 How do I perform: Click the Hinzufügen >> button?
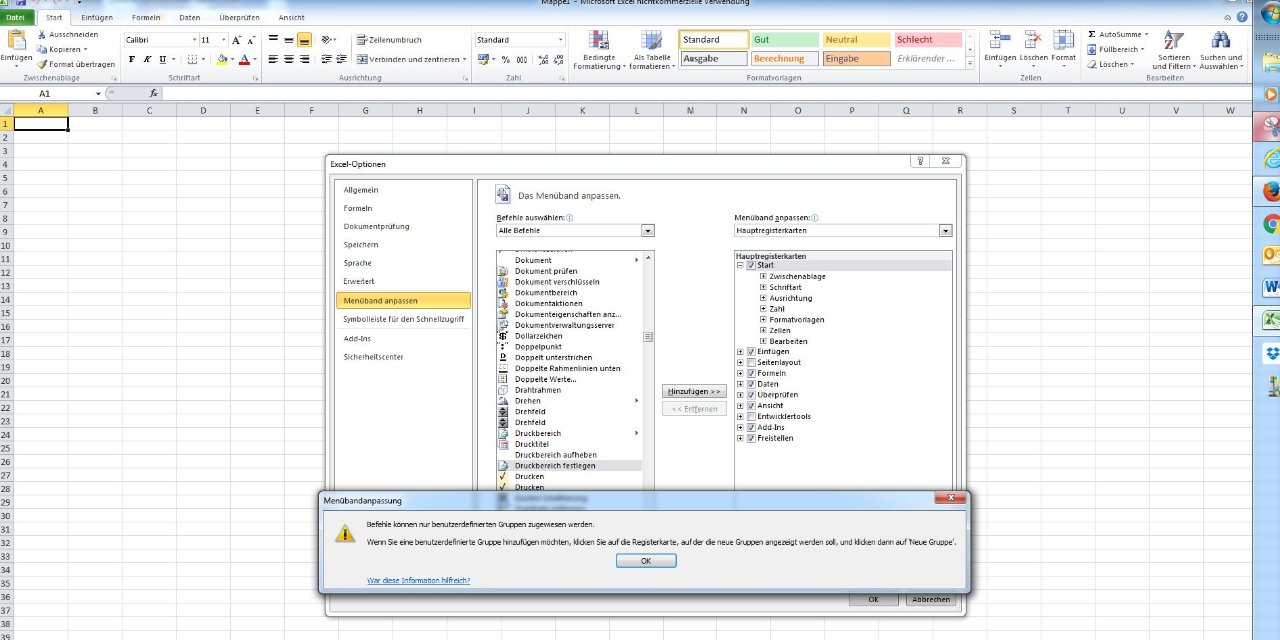pyautogui.click(x=695, y=391)
